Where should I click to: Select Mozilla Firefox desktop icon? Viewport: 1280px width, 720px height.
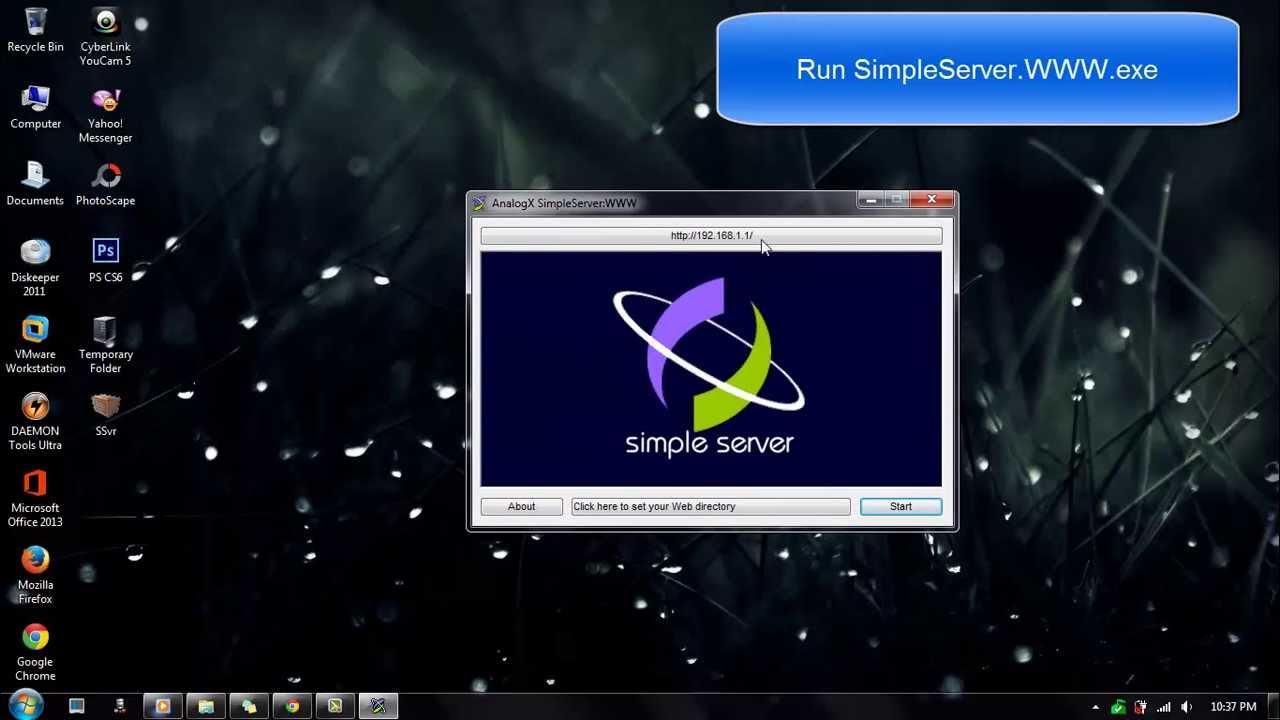click(x=35, y=576)
